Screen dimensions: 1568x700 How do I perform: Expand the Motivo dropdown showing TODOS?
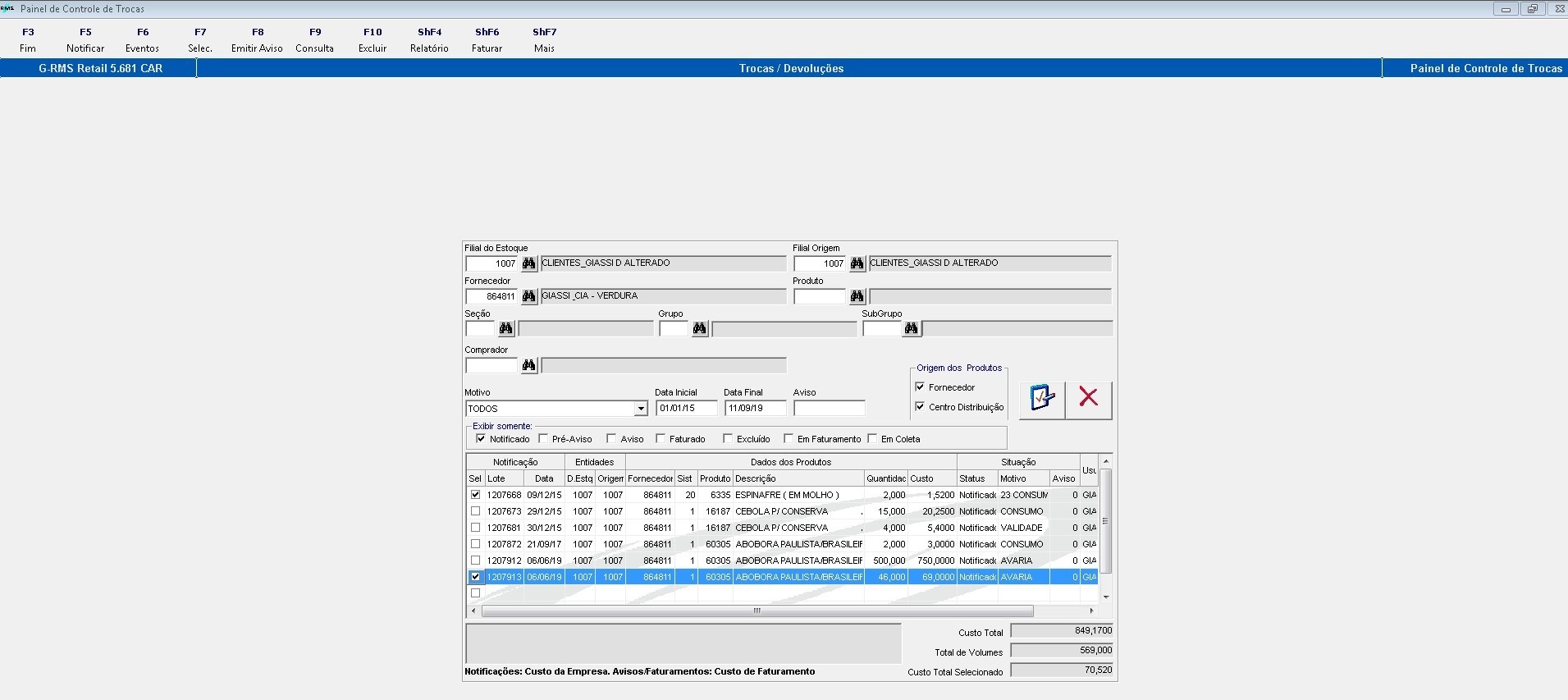tap(641, 409)
